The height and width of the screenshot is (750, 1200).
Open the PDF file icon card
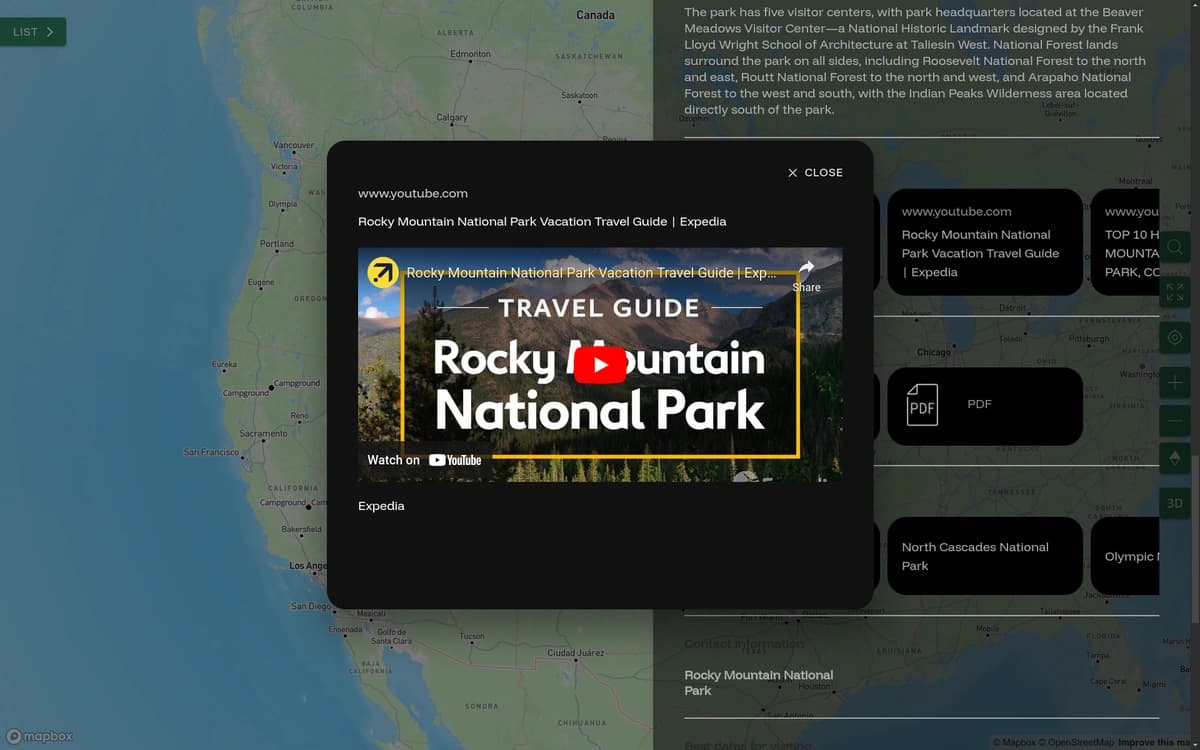pos(985,406)
